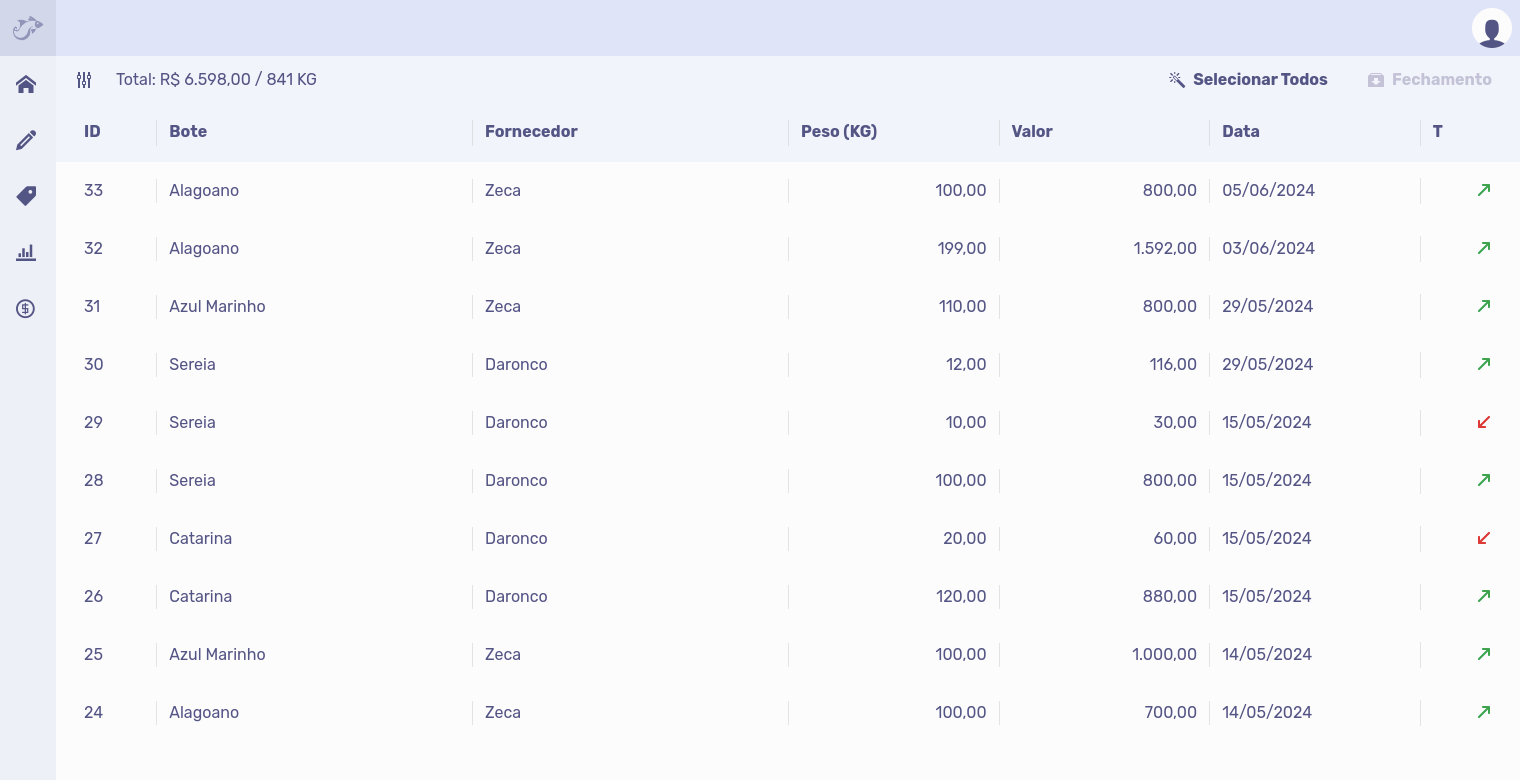Image resolution: width=1520 pixels, height=780 pixels.
Task: Open the pencil edit sidebar icon
Action: click(x=26, y=140)
